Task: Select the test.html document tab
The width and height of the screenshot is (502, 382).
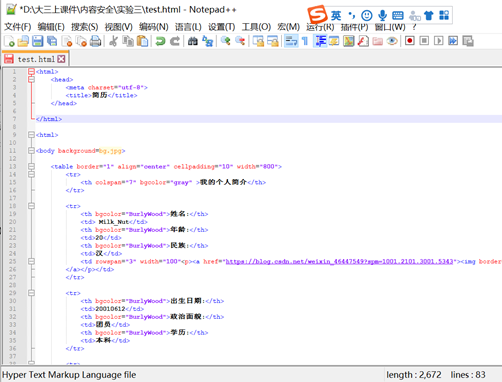Action: 36,59
